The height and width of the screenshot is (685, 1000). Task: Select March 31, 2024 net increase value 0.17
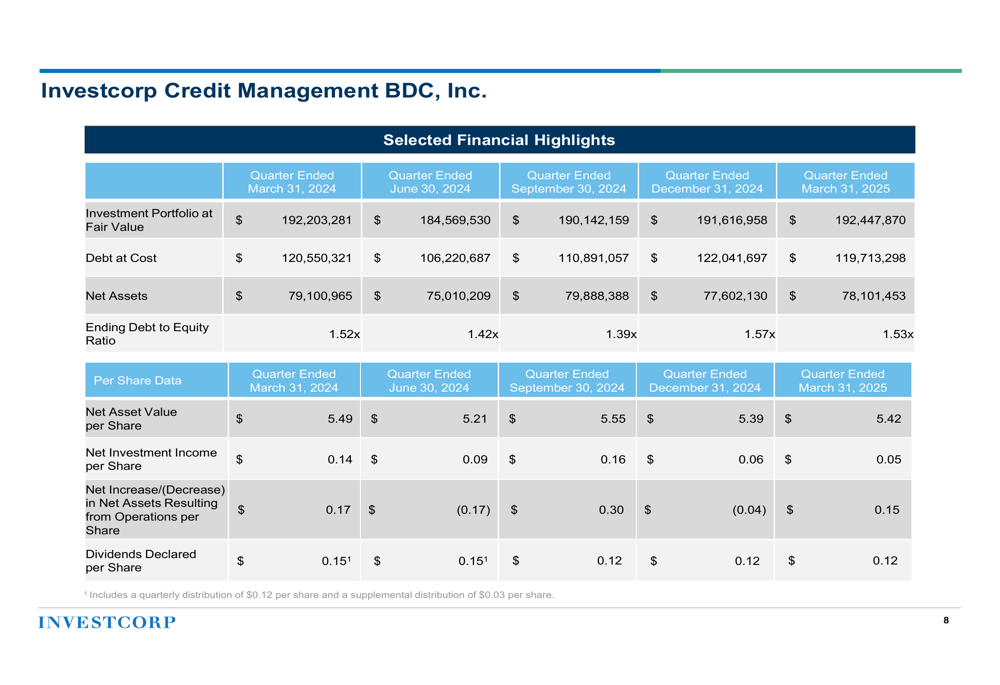pos(338,510)
